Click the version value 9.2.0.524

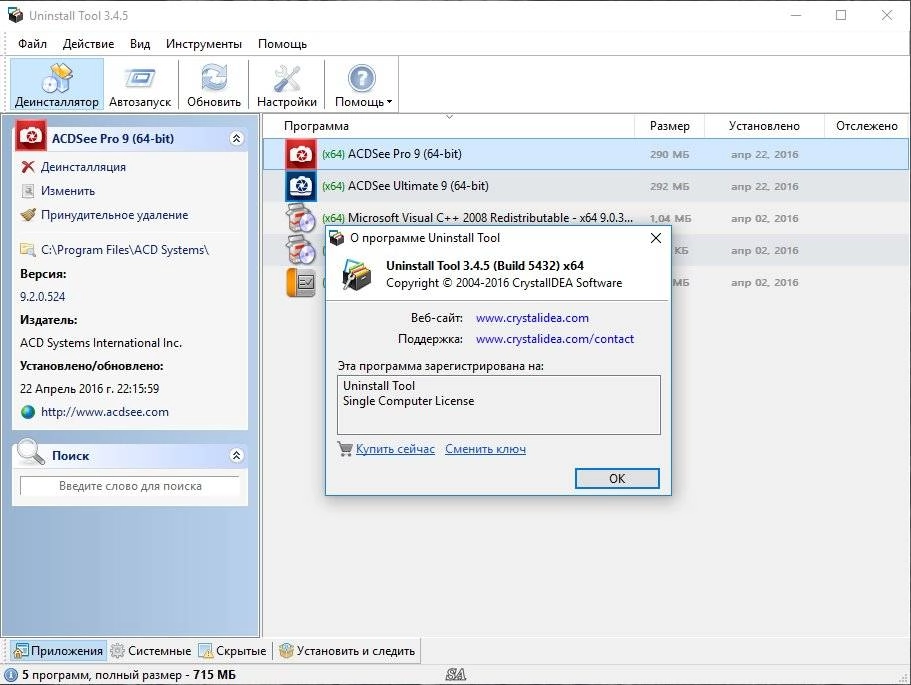(42, 296)
